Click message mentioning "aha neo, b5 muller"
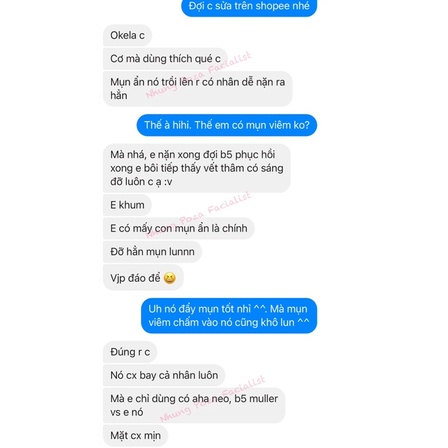Screen dimensions: 448x448 pos(194,405)
